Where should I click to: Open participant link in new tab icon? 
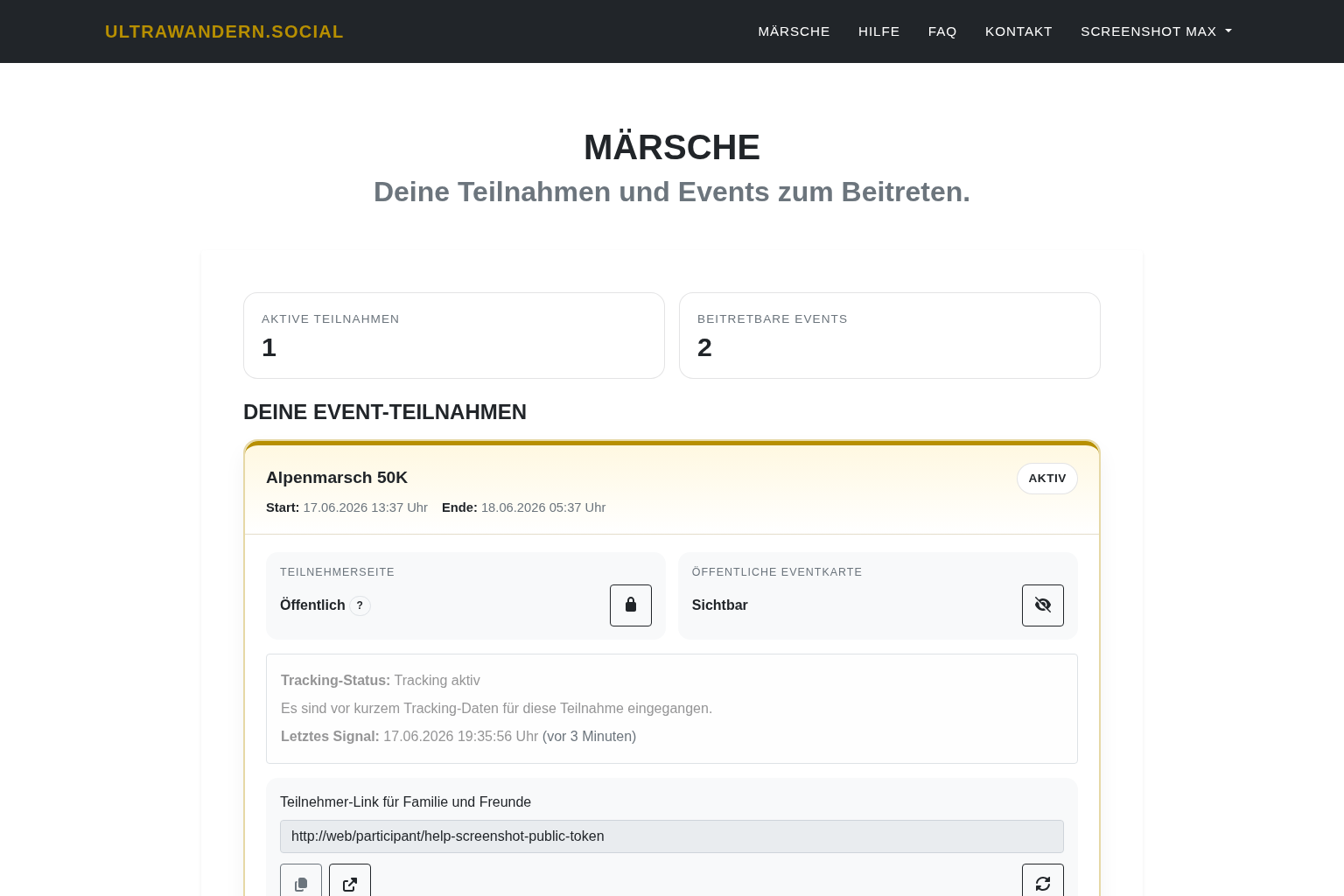pos(350,882)
